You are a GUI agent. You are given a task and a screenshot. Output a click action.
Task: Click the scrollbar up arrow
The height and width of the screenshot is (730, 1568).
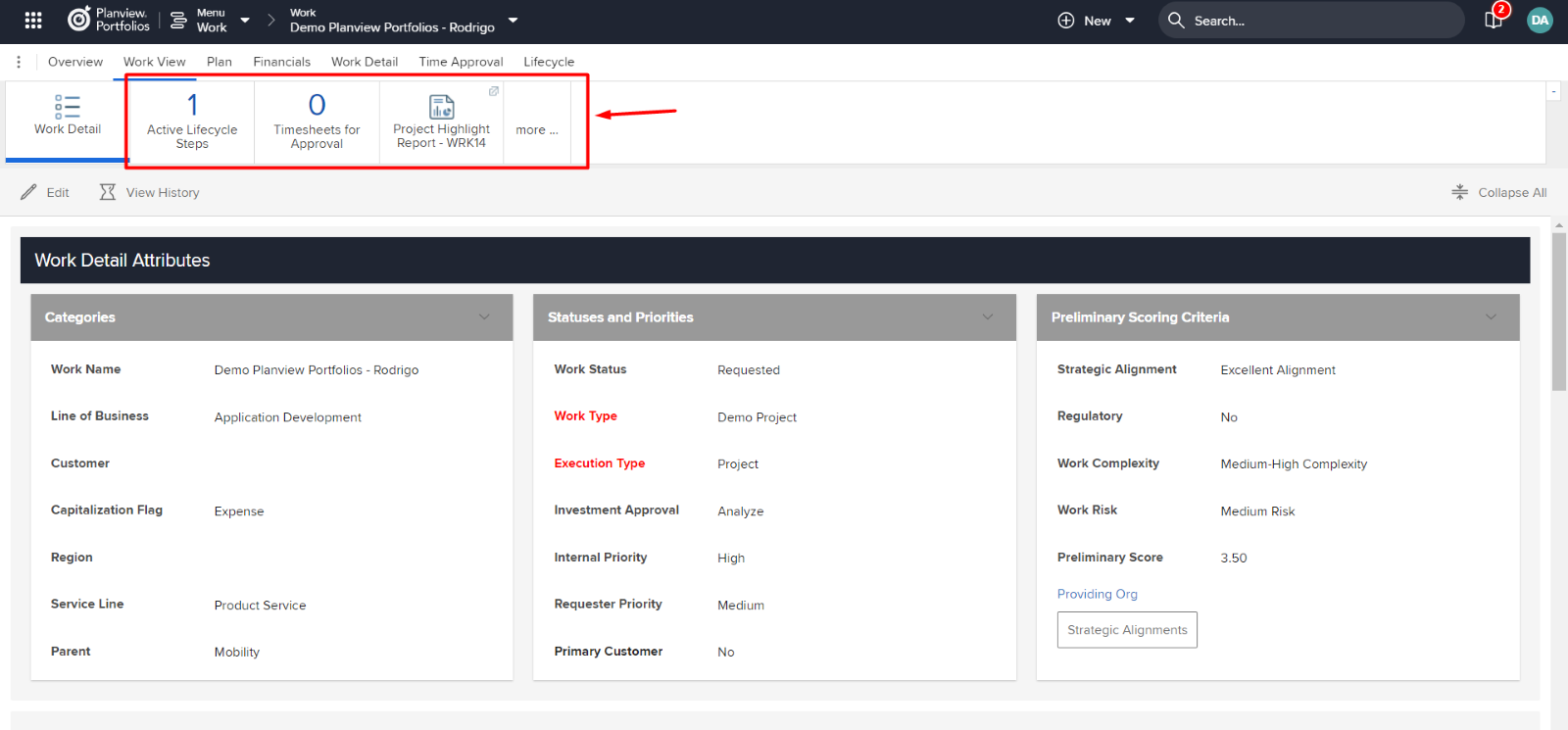(x=1559, y=226)
